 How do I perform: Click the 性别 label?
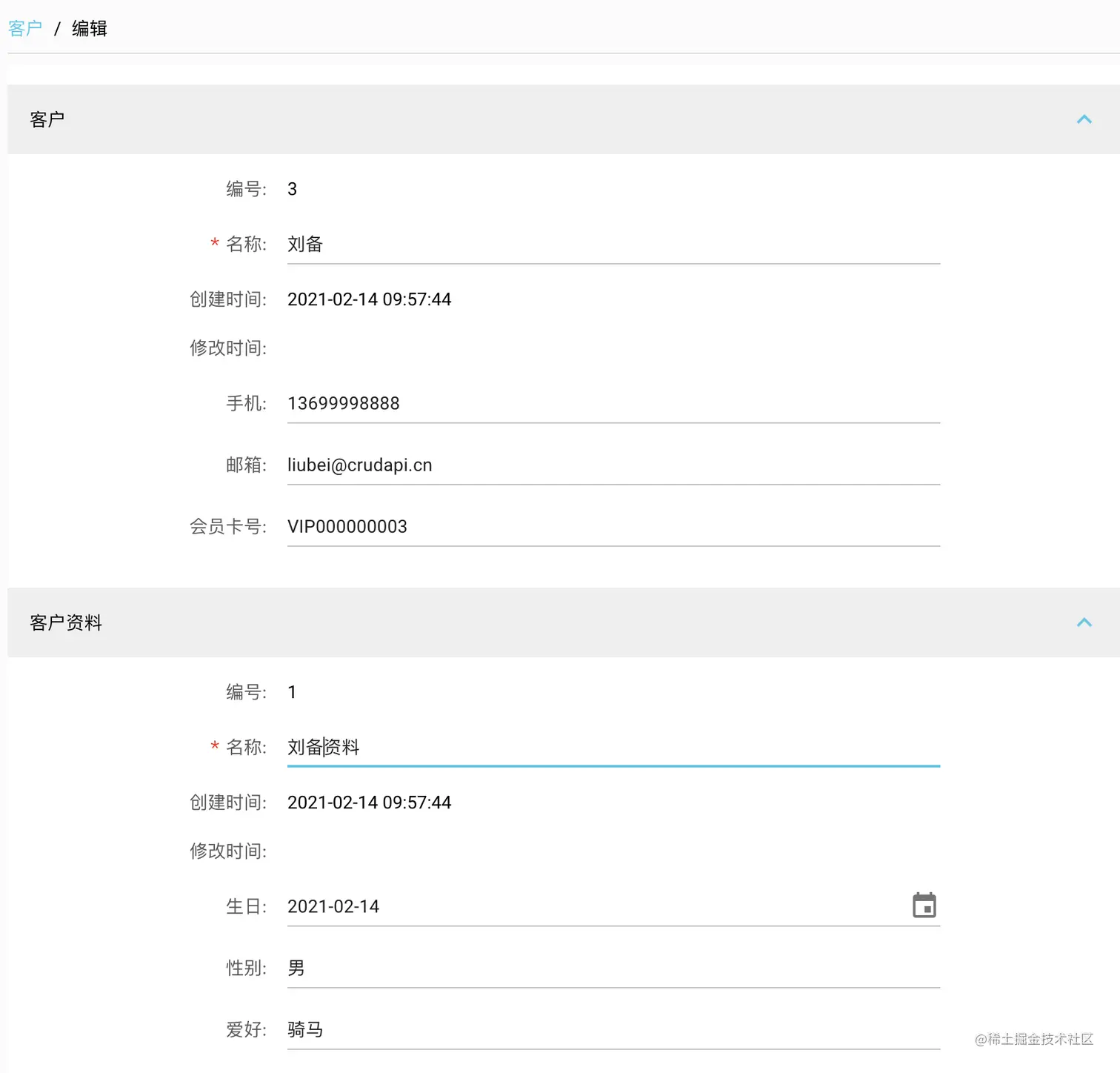click(246, 969)
